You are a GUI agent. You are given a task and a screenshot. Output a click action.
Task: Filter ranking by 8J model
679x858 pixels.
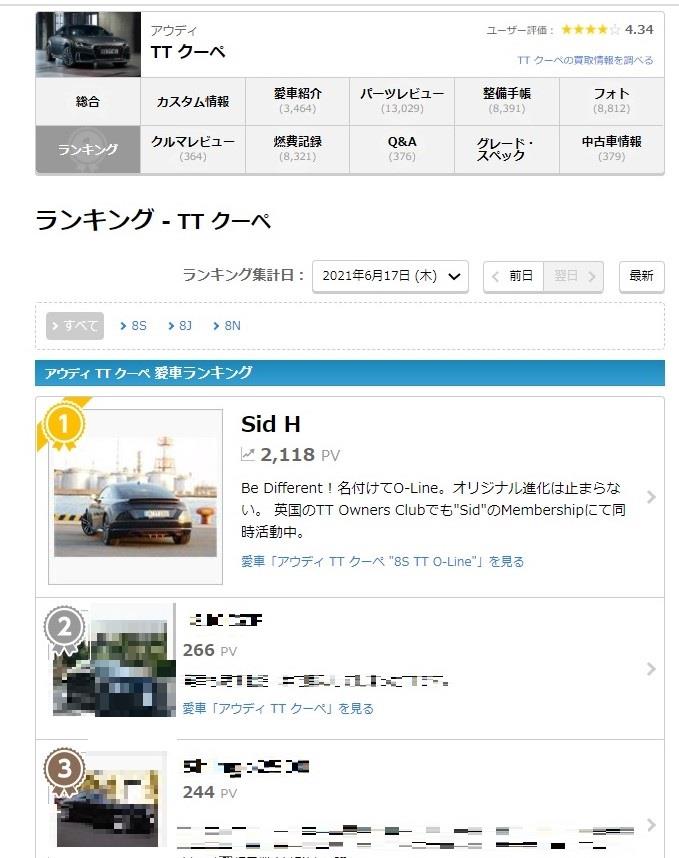(180, 326)
